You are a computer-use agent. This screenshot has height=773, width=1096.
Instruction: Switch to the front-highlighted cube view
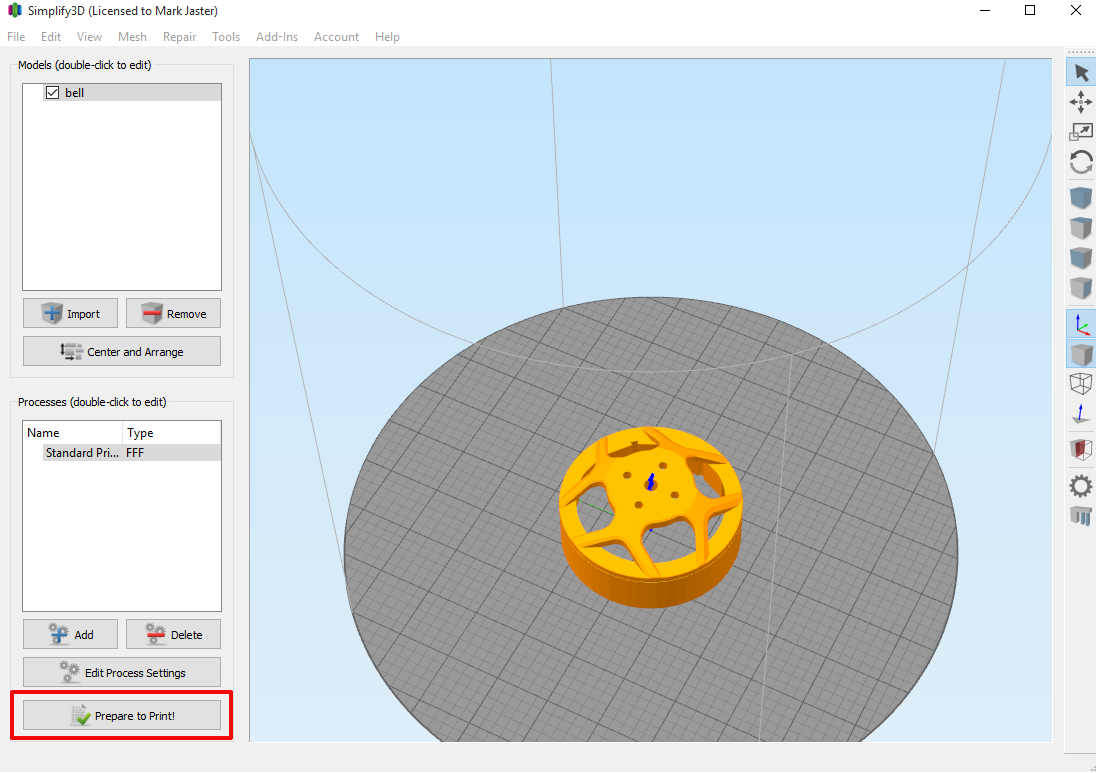[1081, 258]
